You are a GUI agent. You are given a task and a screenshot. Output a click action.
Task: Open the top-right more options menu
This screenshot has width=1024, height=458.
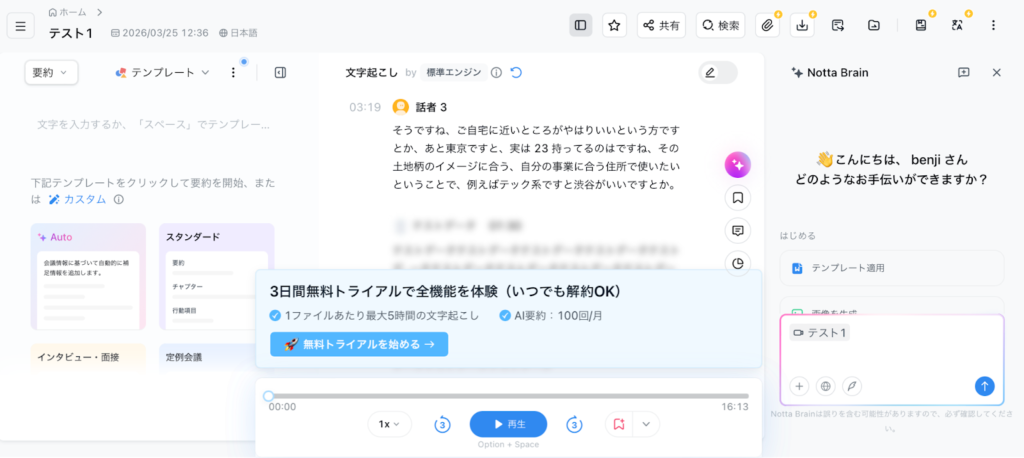click(993, 25)
